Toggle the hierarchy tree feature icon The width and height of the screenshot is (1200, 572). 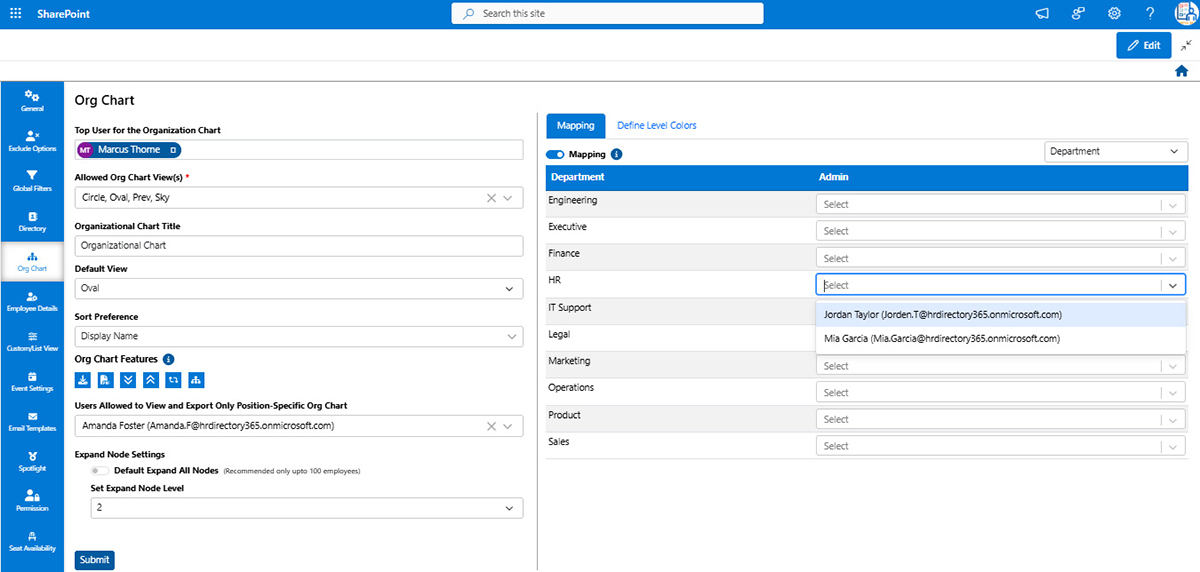tap(196, 380)
